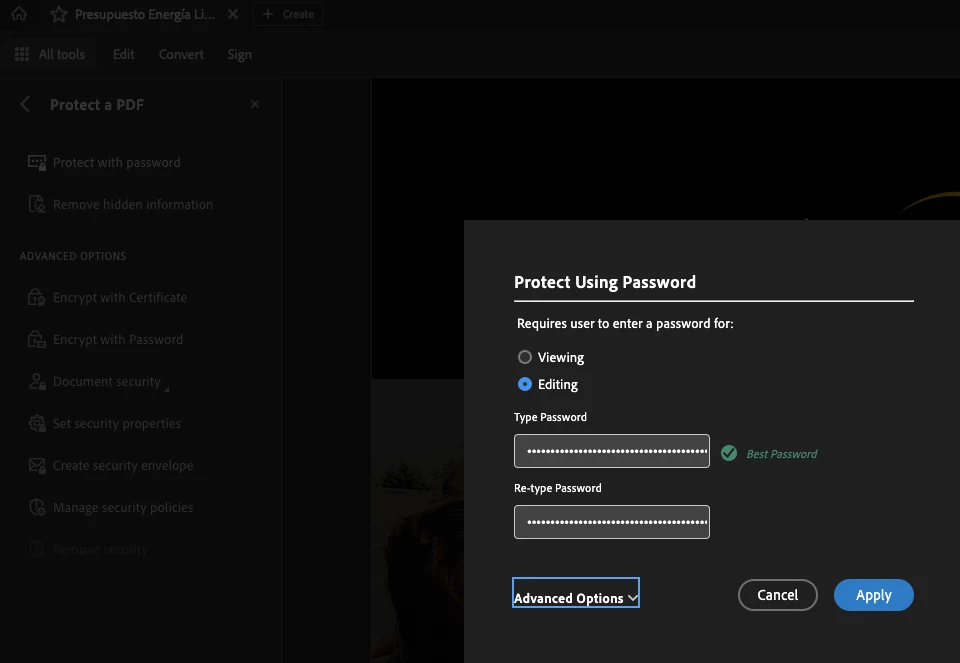Select Protect with password option
Screen dimensions: 960x663
click(116, 162)
